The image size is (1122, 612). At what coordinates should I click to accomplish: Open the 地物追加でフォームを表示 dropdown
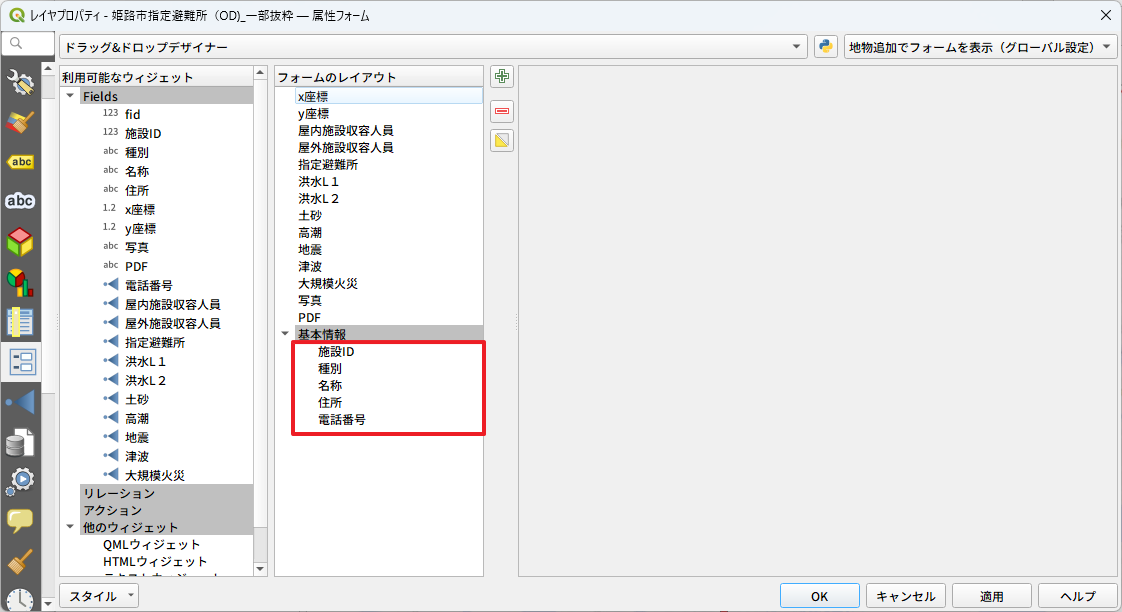click(980, 47)
